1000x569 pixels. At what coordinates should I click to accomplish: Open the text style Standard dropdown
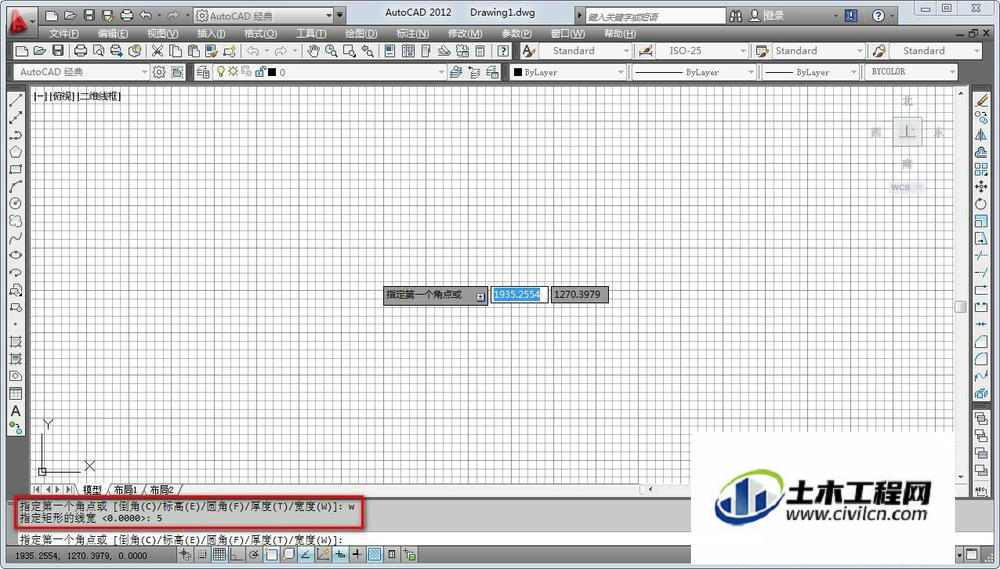point(626,51)
